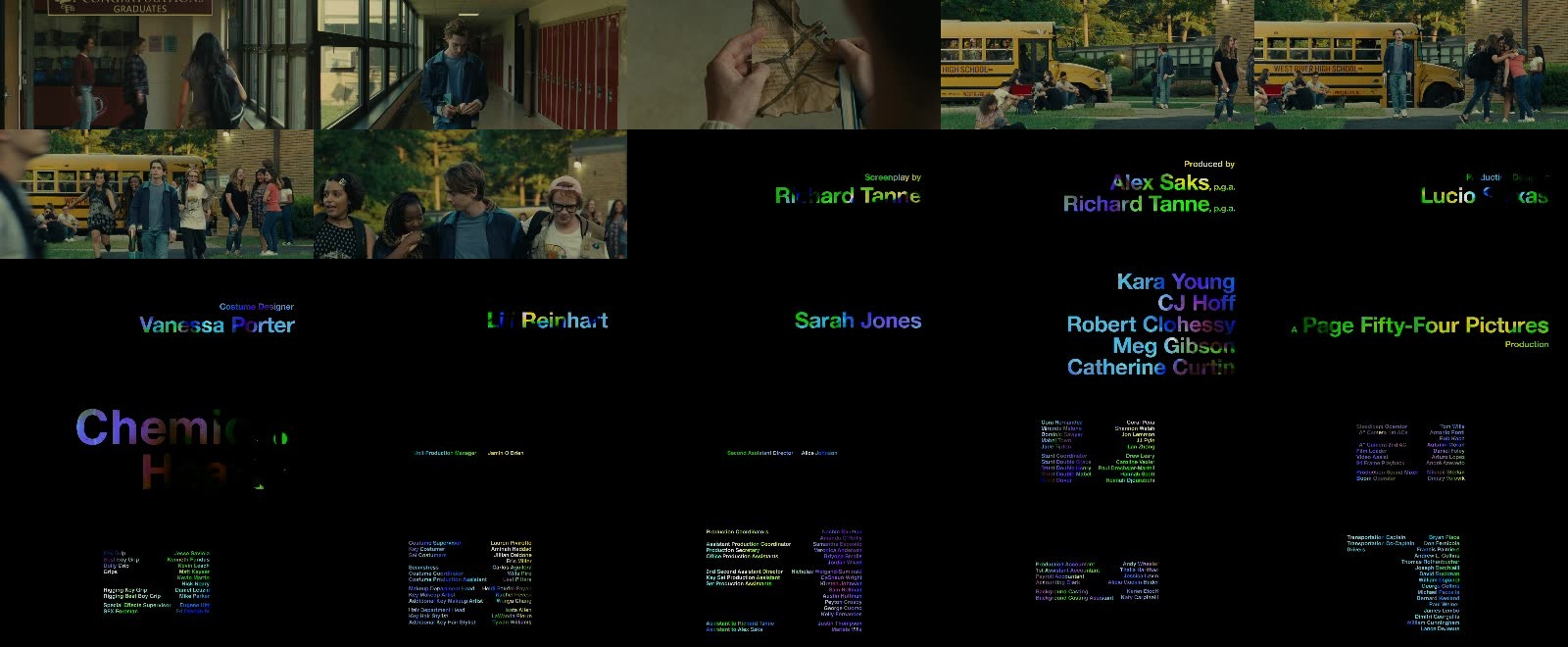Screen dimensions: 1568x647
Task: Open the Lili Reinhart credit frame
Action: [x=470, y=323]
